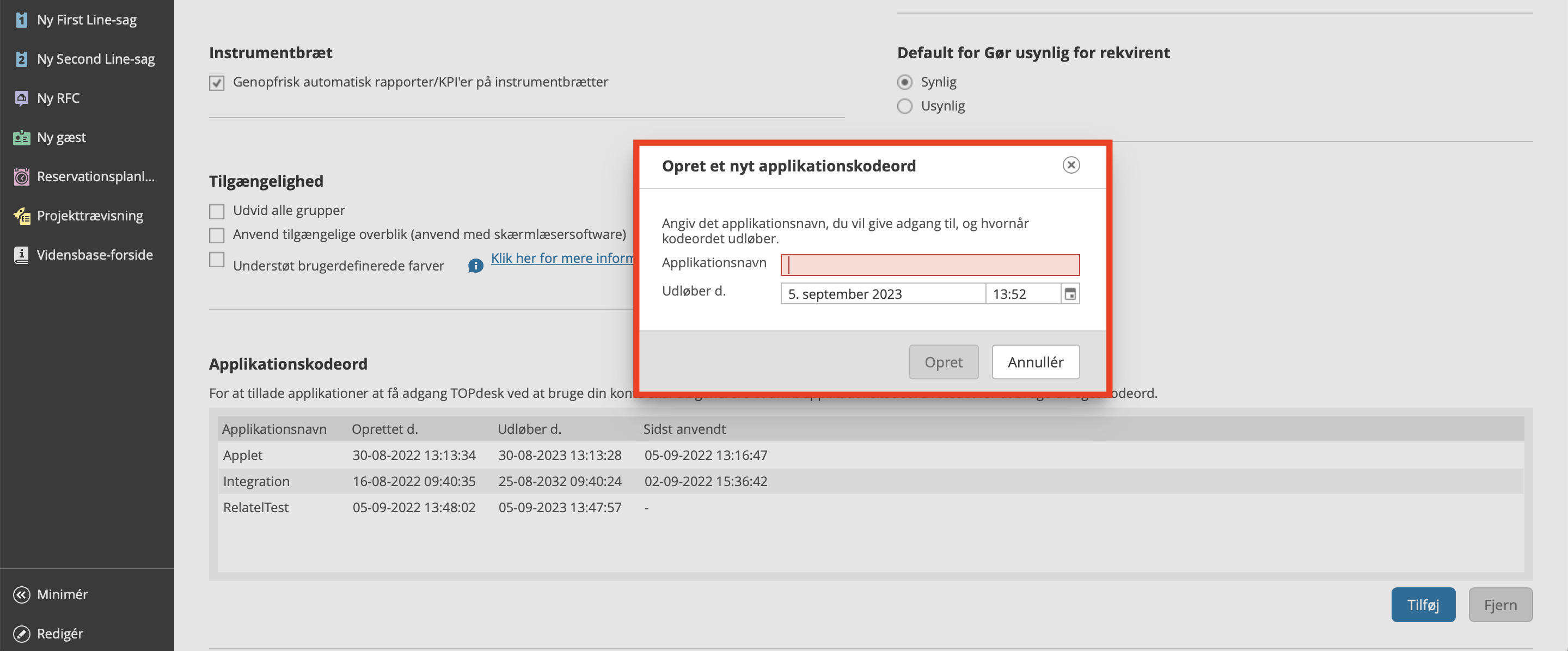Open Ny First Line-sag from sidebar

[x=87, y=20]
